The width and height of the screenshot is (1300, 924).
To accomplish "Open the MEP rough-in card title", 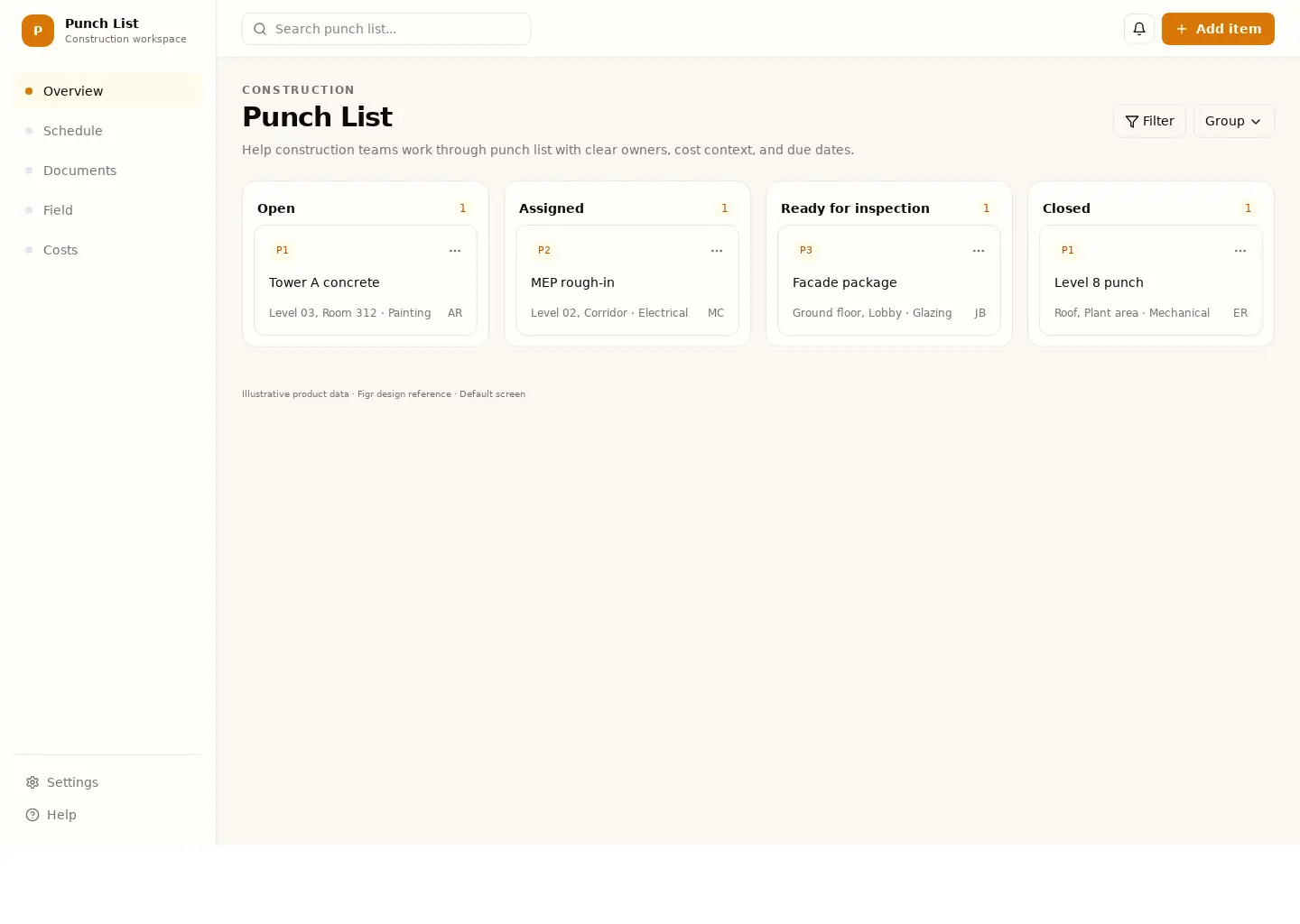I will (572, 282).
